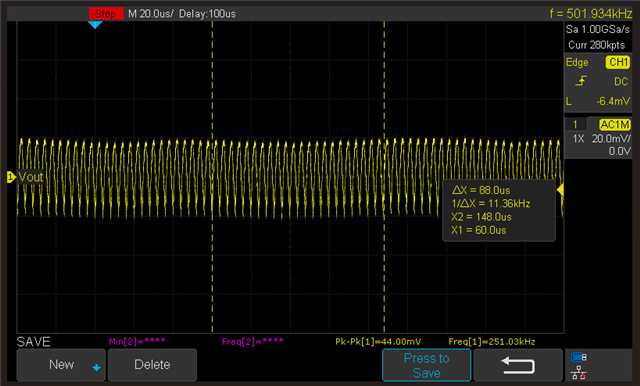Toggle the AC1M coupling badge
This screenshot has width=640, height=386.
(x=614, y=124)
